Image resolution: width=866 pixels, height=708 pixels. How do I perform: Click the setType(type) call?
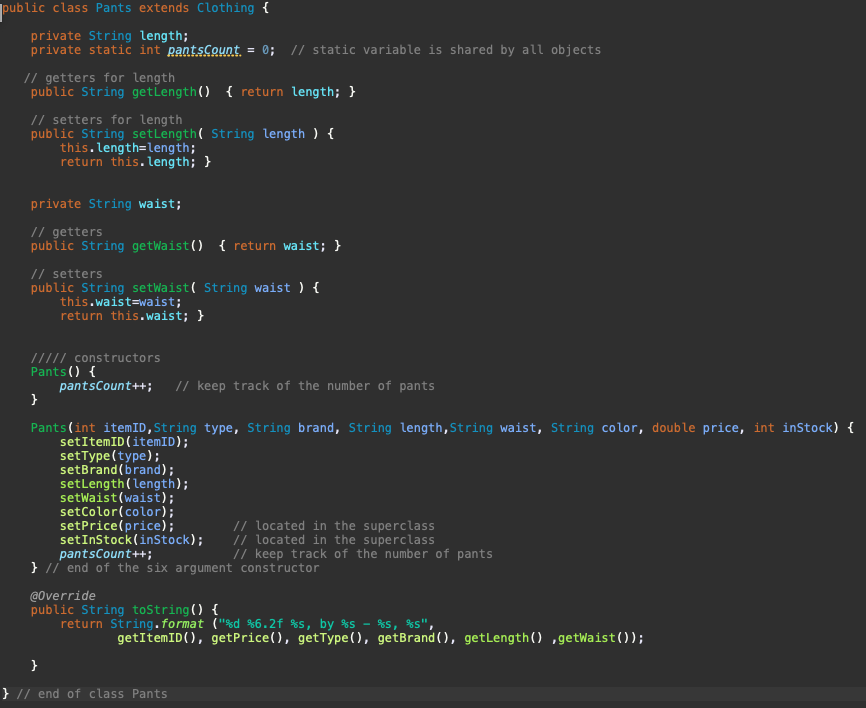pyautogui.click(x=110, y=456)
